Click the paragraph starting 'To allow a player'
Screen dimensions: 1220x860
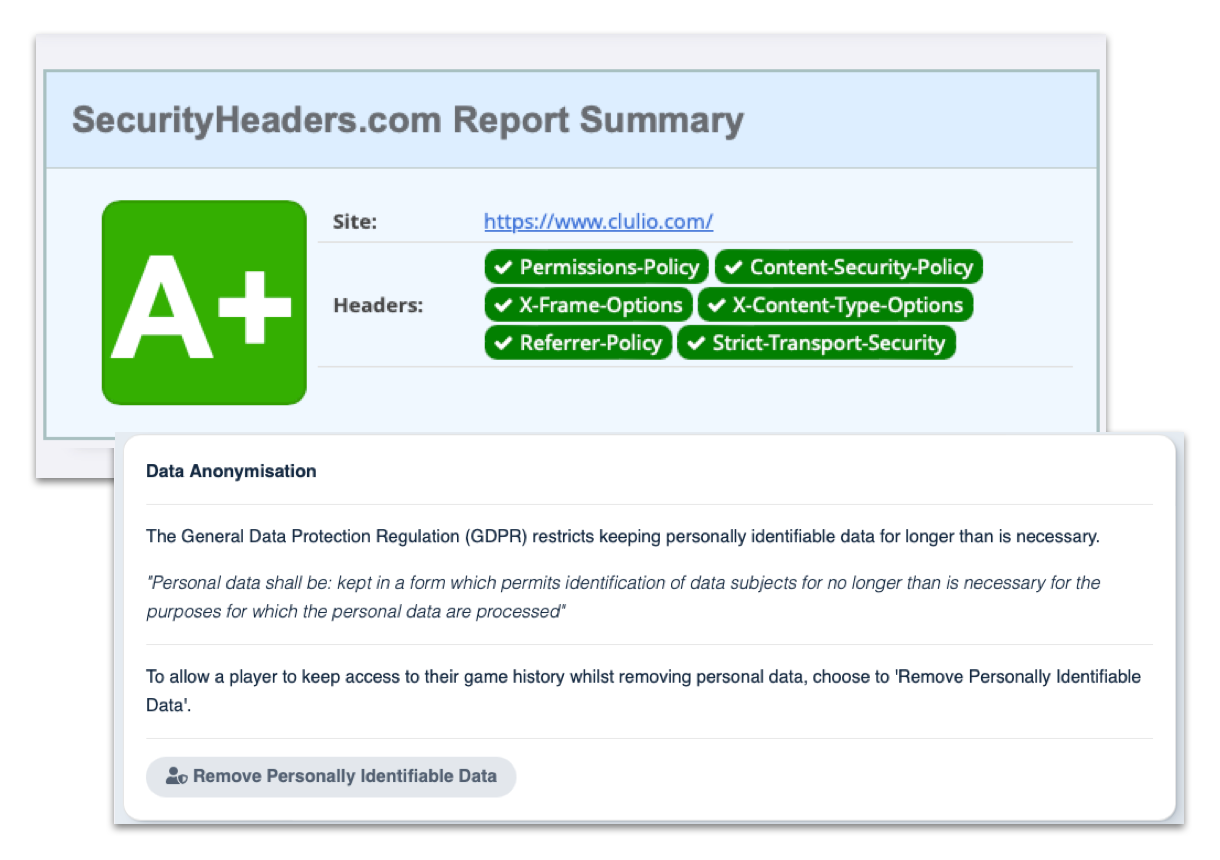click(x=643, y=691)
